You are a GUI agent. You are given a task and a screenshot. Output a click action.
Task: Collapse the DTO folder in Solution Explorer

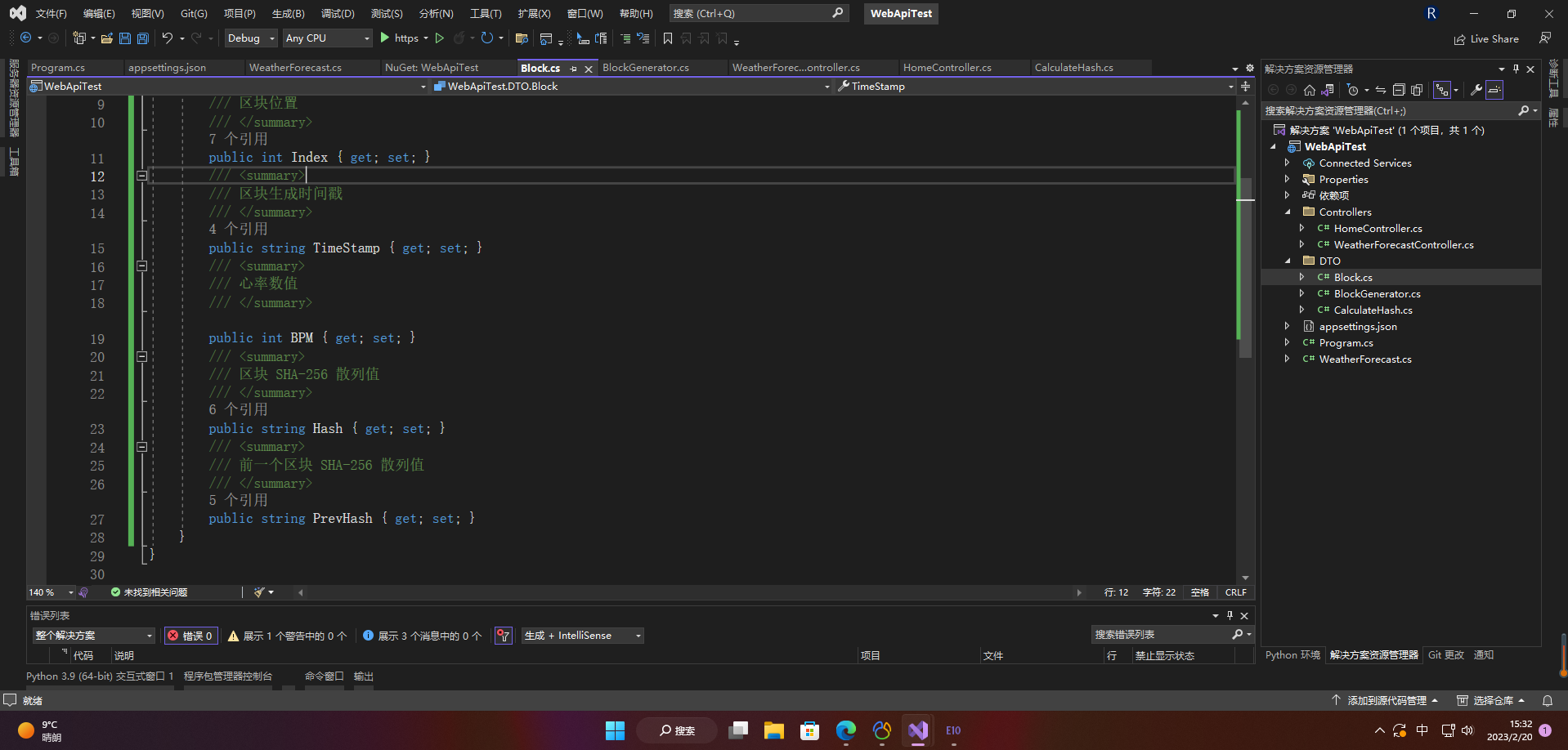tap(1288, 261)
